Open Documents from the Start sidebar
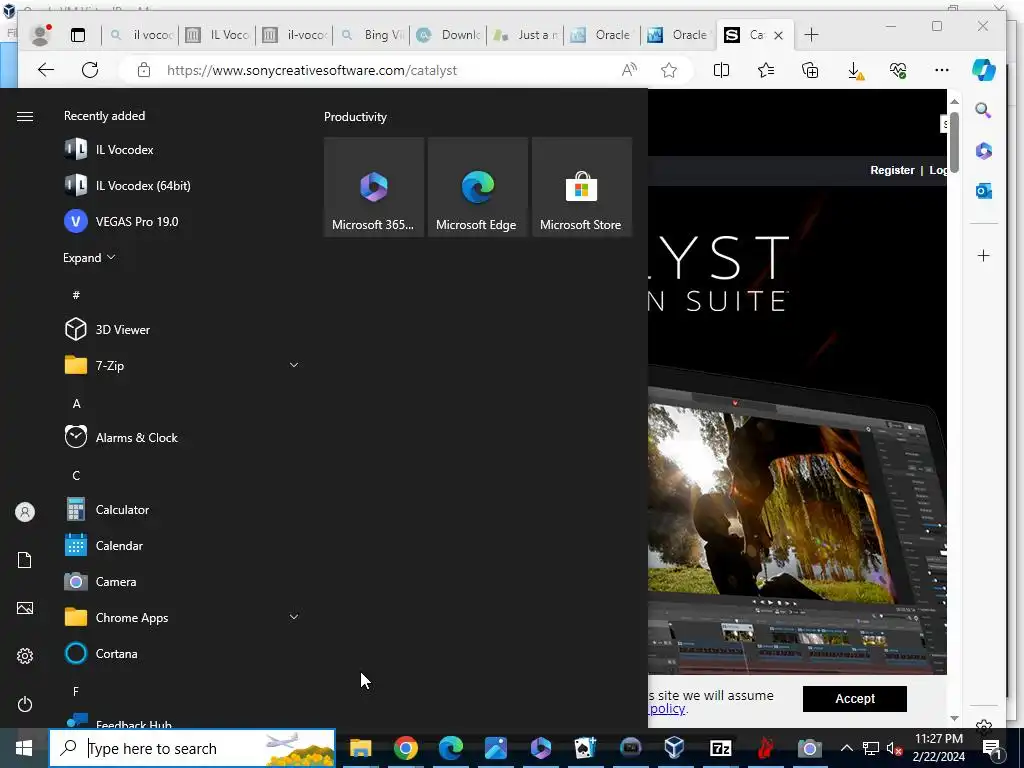 (25, 560)
